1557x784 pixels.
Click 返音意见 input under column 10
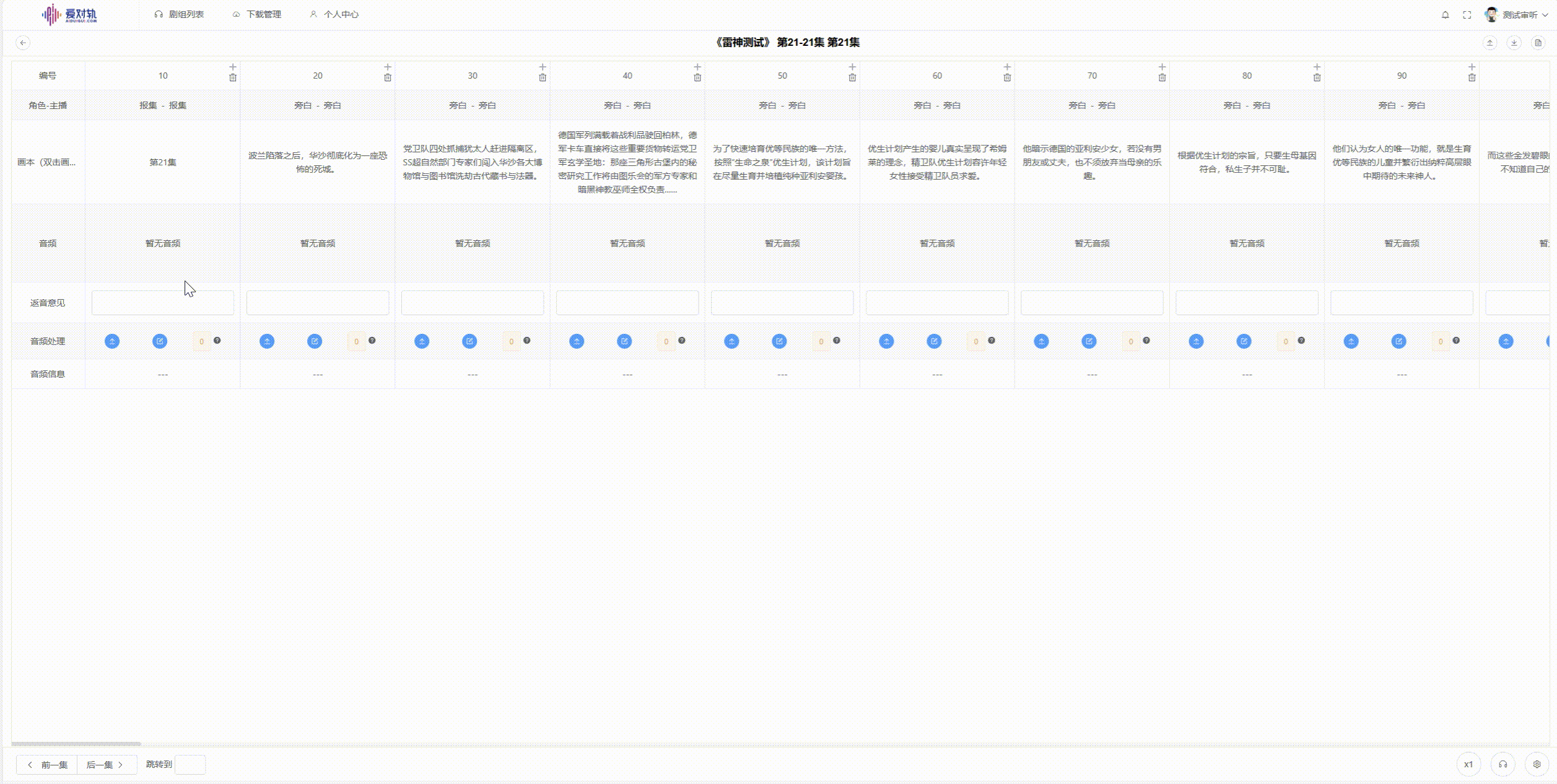click(163, 303)
